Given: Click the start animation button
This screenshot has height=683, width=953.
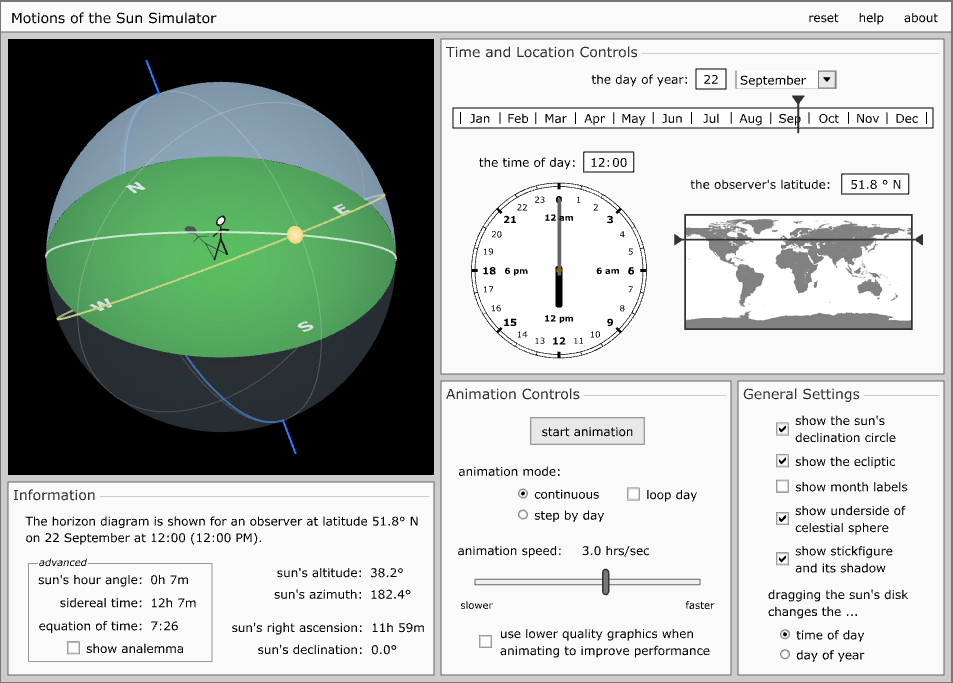Looking at the screenshot, I should 587,431.
